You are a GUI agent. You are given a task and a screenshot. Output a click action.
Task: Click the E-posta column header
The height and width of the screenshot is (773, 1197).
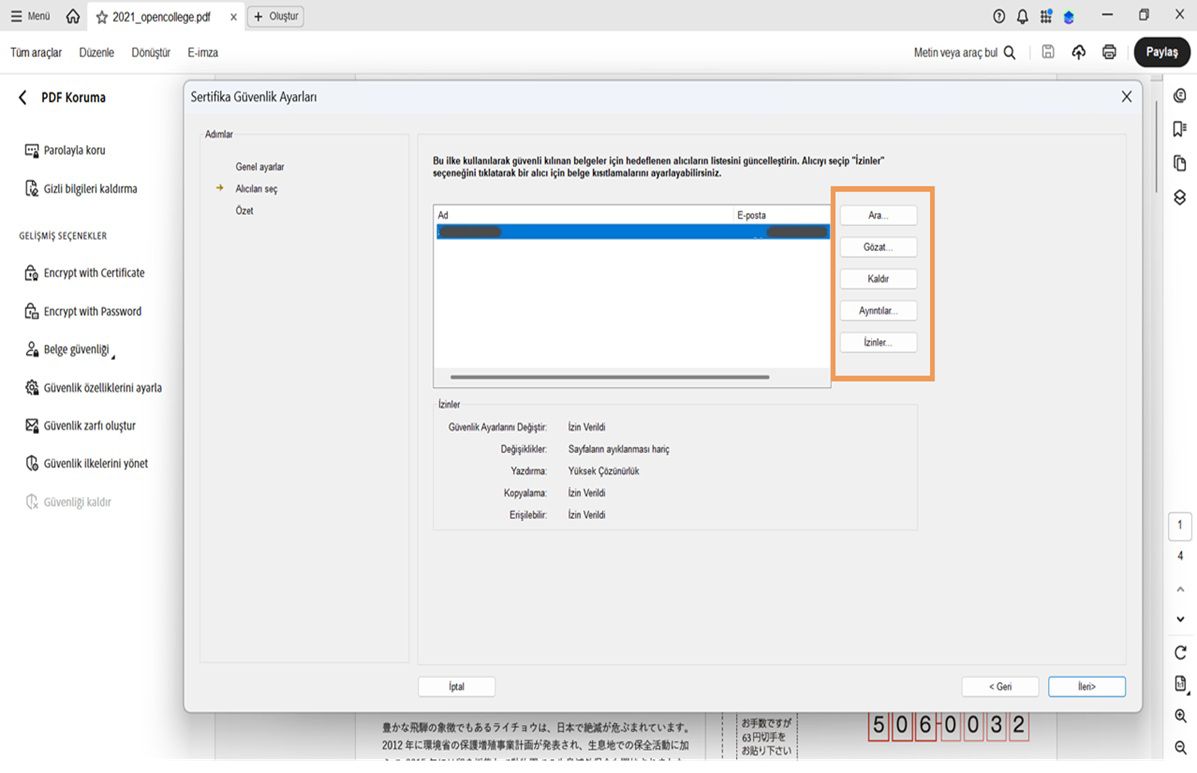(x=782, y=215)
